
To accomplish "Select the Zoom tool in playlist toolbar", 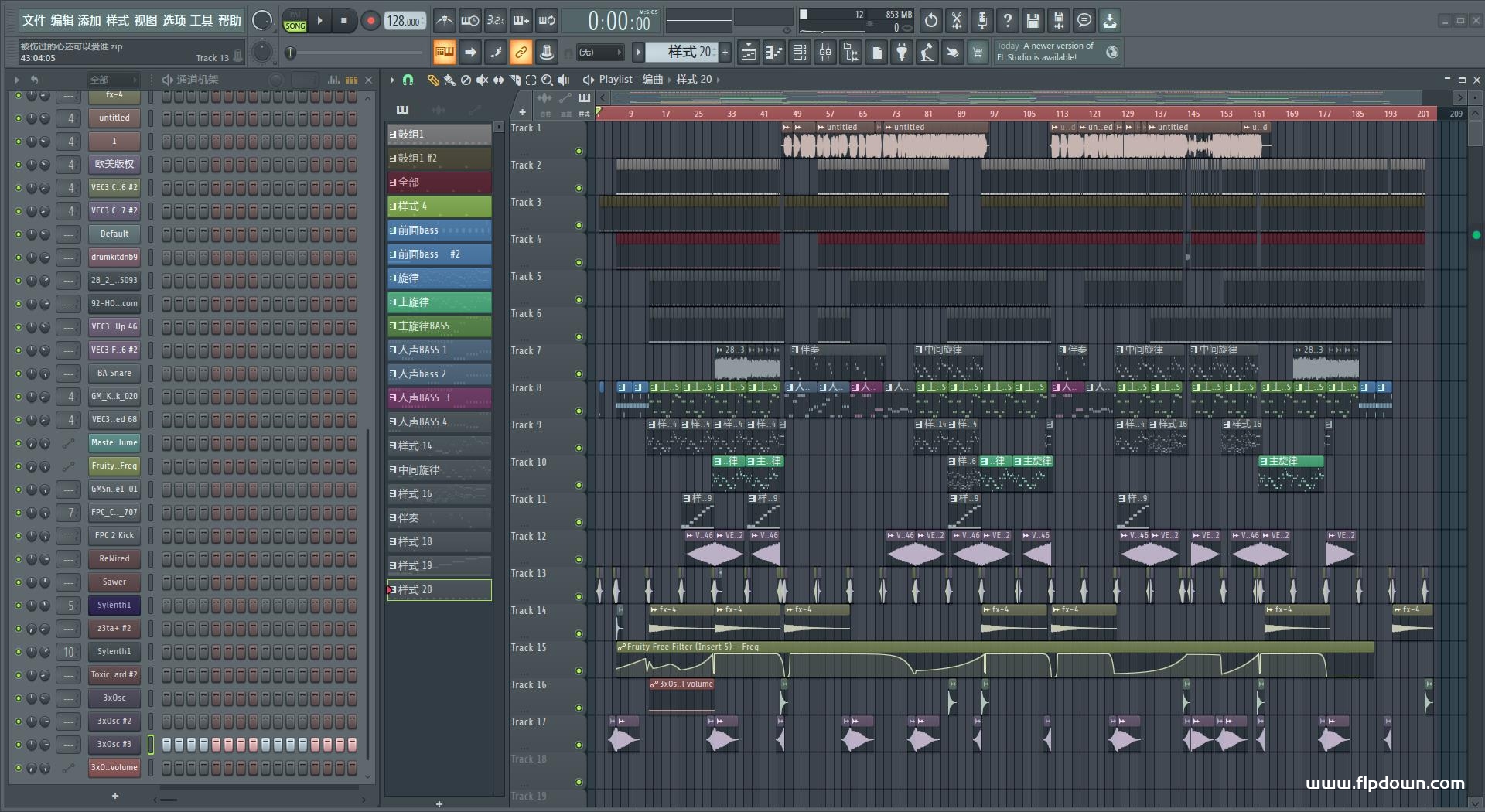I will (547, 80).
